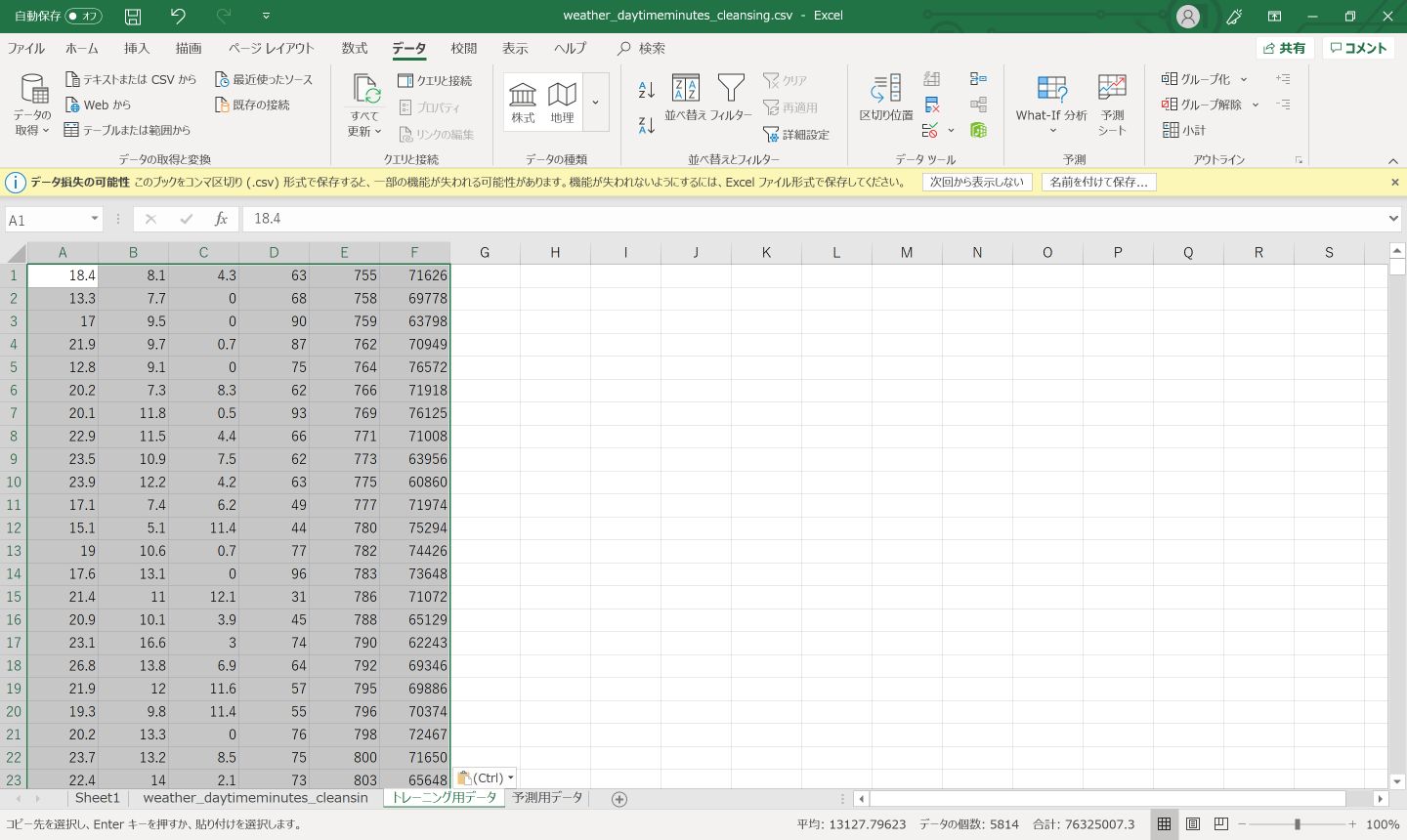Image resolution: width=1407 pixels, height=840 pixels.
Task: Insert 小計 subtotal
Action: [1184, 130]
